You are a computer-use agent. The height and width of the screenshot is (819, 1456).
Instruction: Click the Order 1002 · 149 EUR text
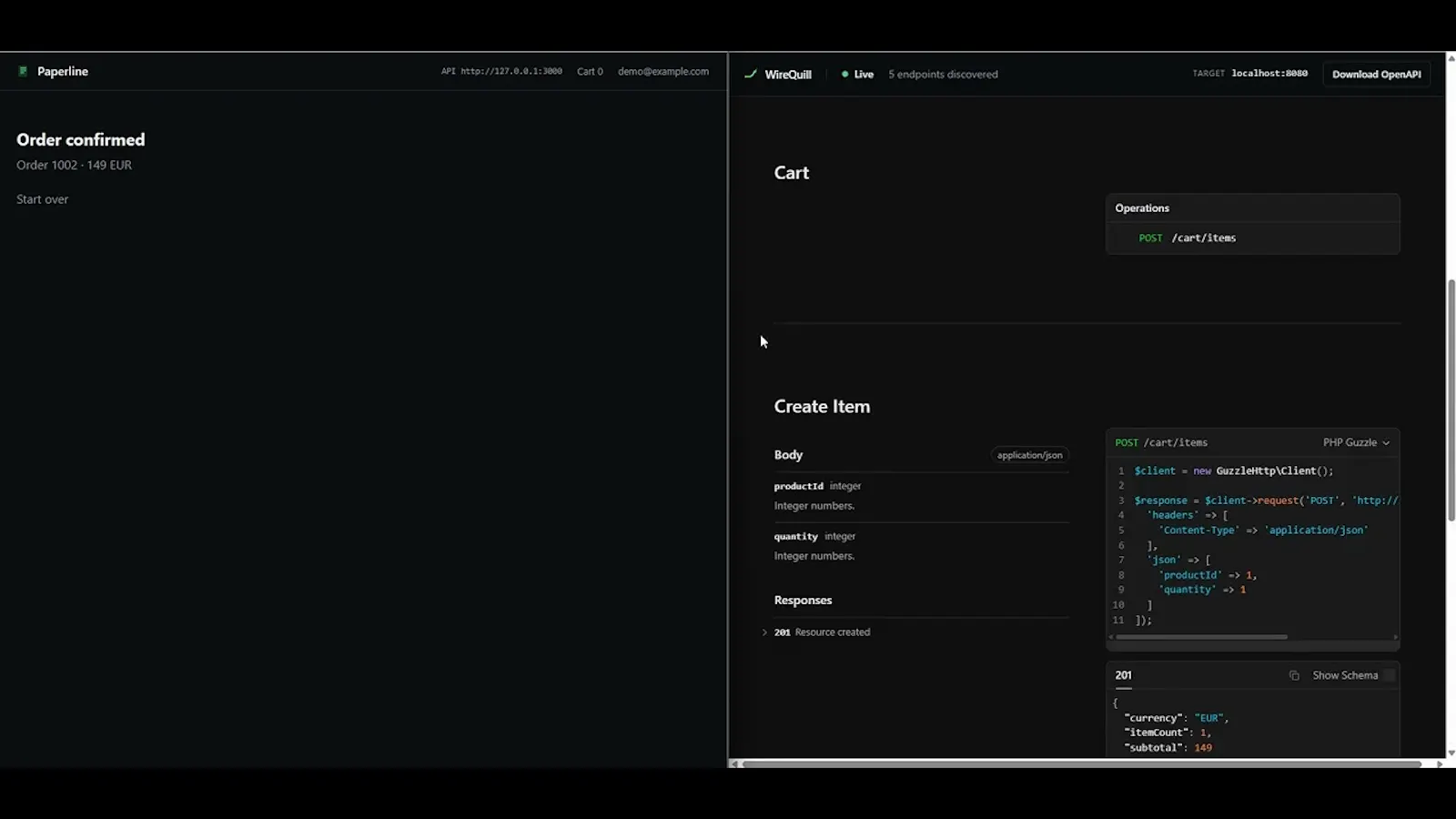(74, 165)
